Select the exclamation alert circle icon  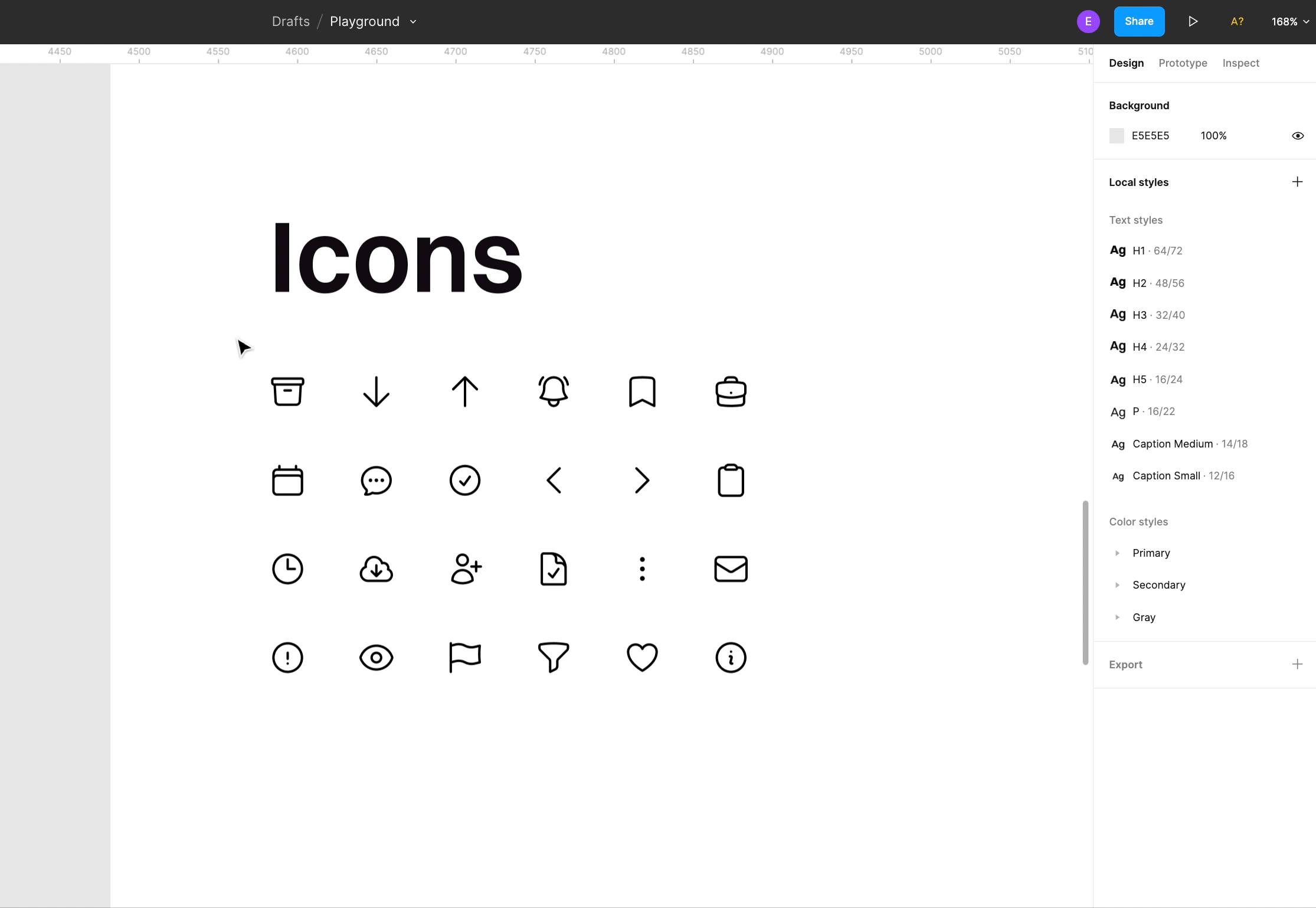tap(287, 657)
